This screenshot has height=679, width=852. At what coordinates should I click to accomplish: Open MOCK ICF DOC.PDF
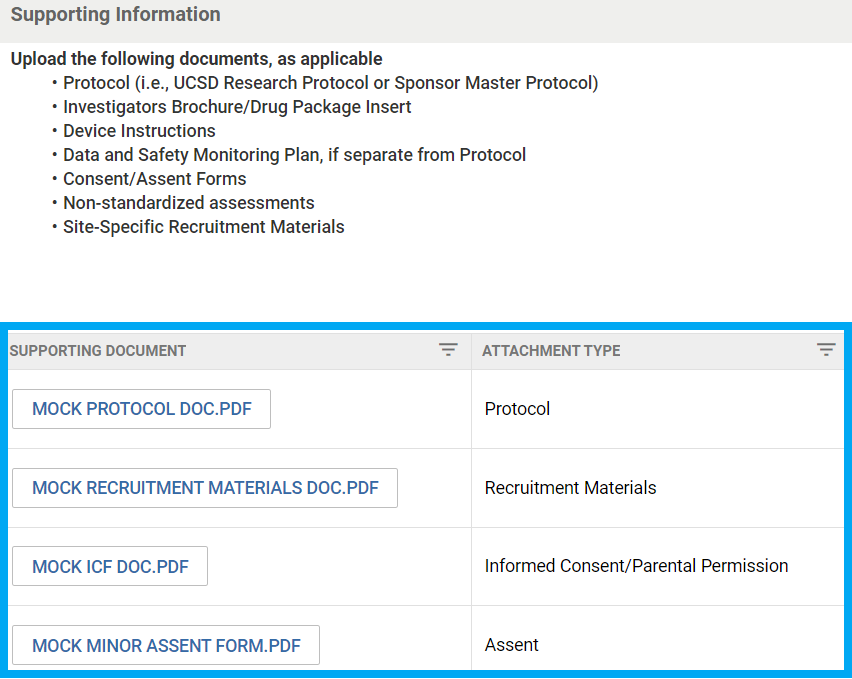[110, 567]
